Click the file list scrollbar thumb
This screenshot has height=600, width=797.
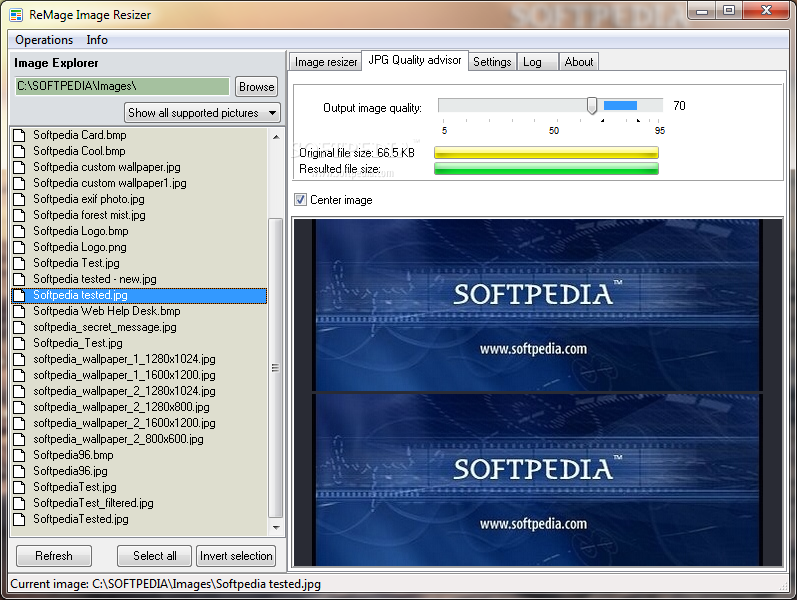[275, 367]
